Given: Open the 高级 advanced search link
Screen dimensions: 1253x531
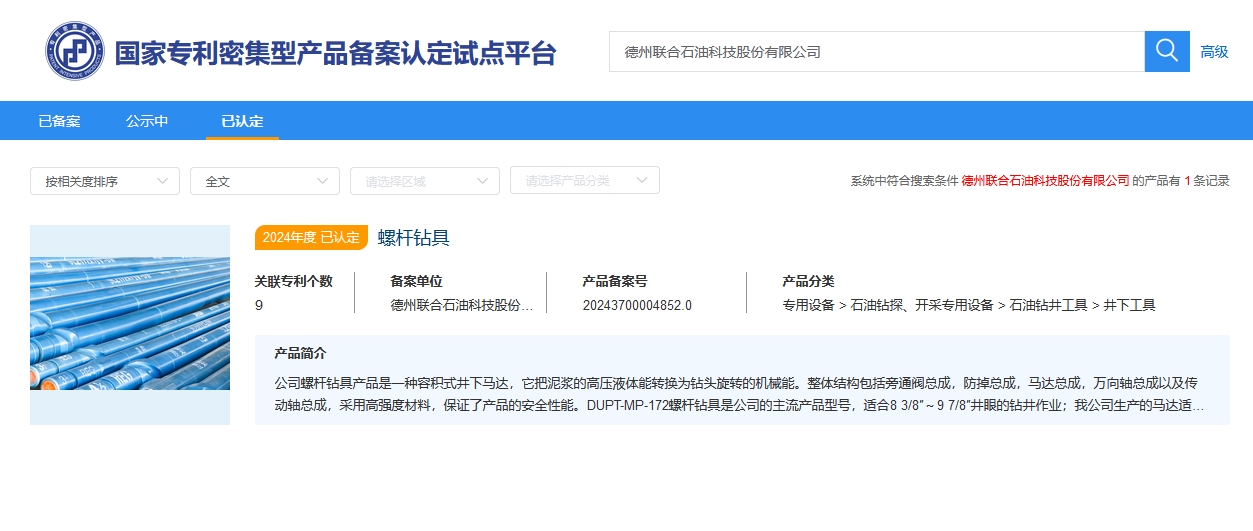Looking at the screenshot, I should tap(1214, 52).
